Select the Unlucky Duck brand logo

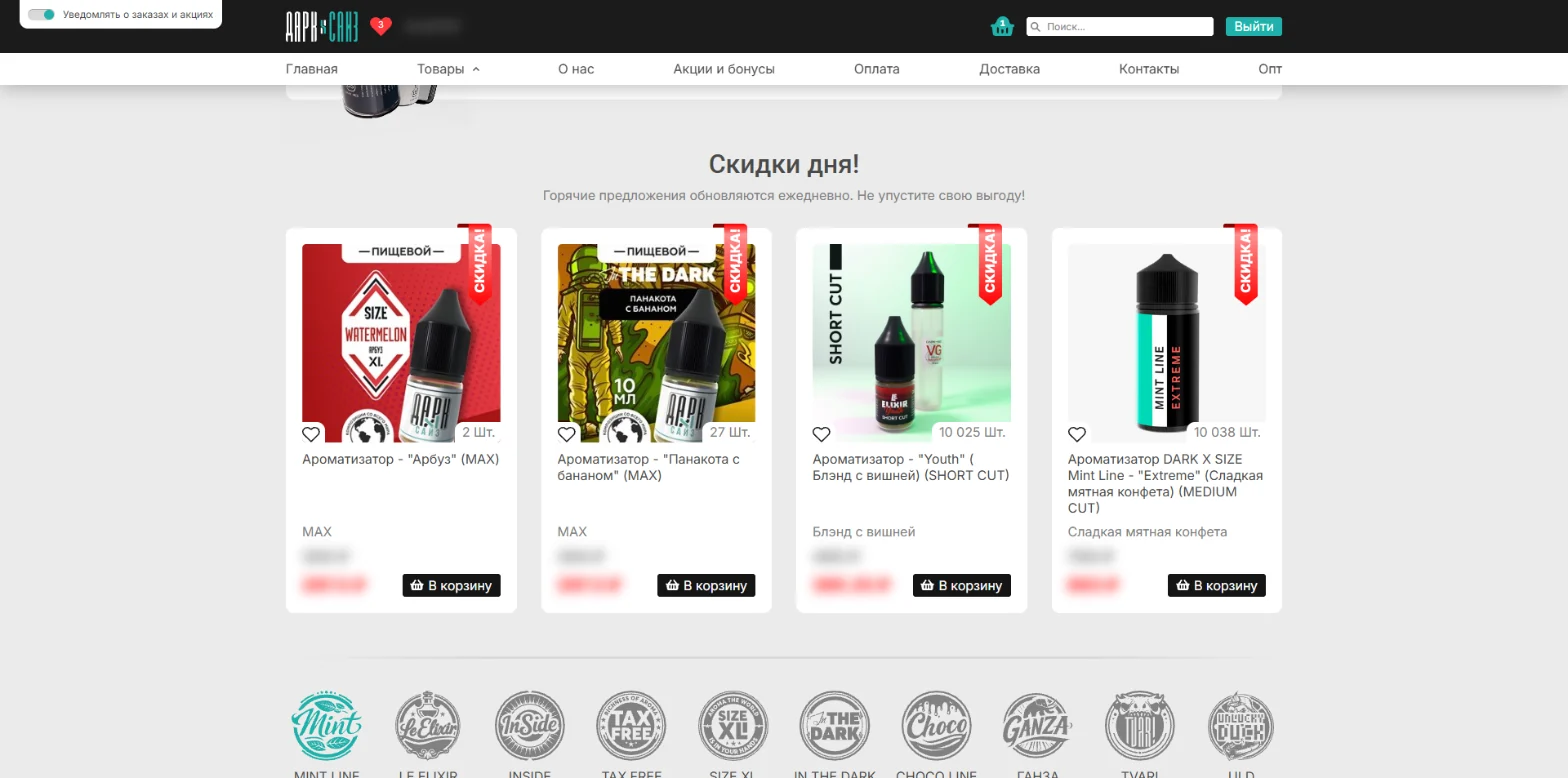[x=1241, y=727]
